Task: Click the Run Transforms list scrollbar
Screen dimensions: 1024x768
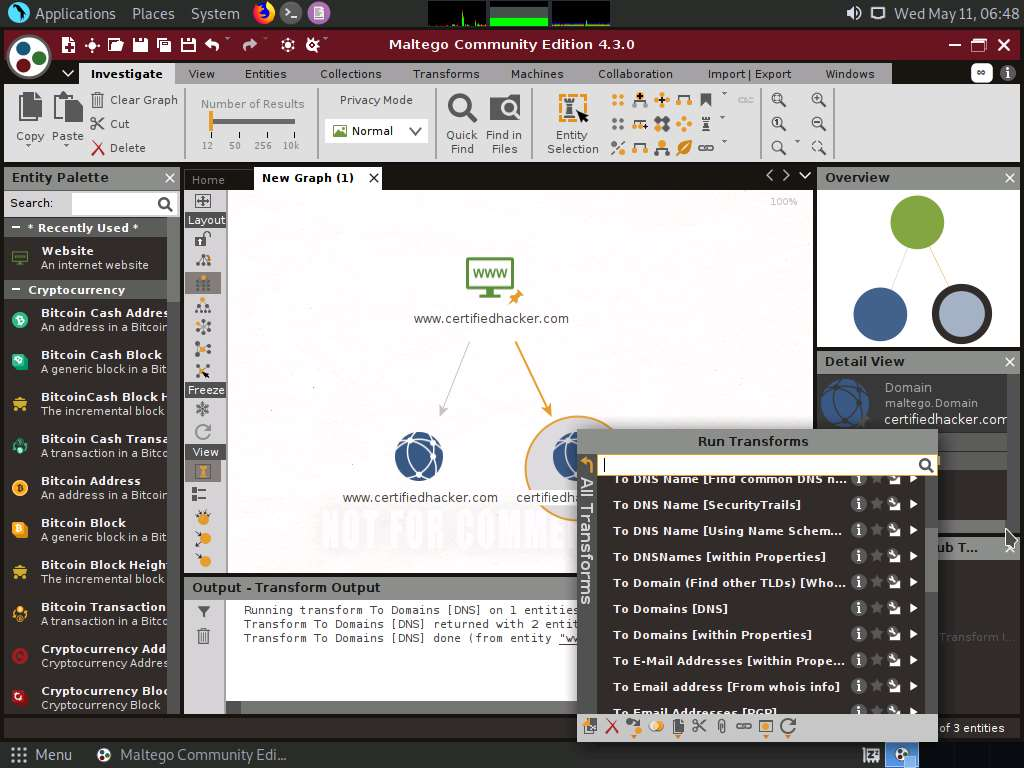Action: (931, 560)
